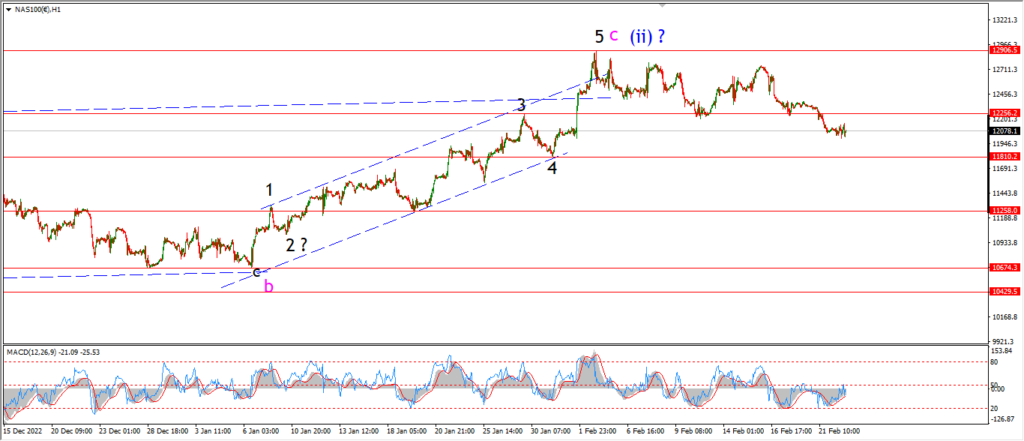Image resolution: width=1024 pixels, height=441 pixels.
Task: Select the 1 Feb 23:00 time axis label
Action: [596, 431]
